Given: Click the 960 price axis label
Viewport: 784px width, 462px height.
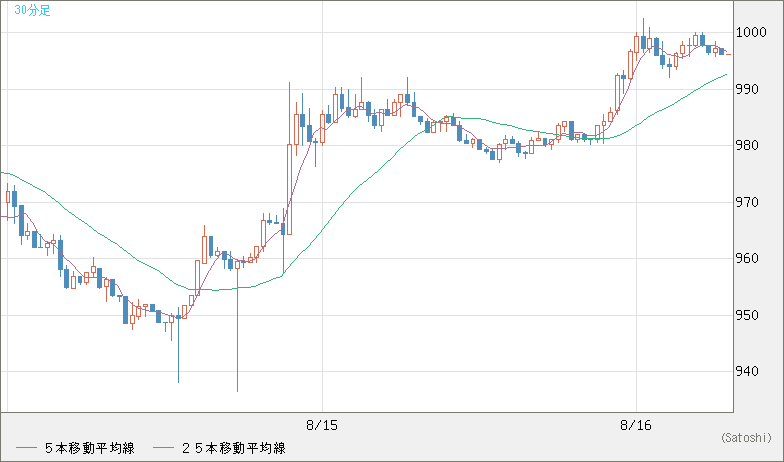Looking at the screenshot, I should (748, 258).
